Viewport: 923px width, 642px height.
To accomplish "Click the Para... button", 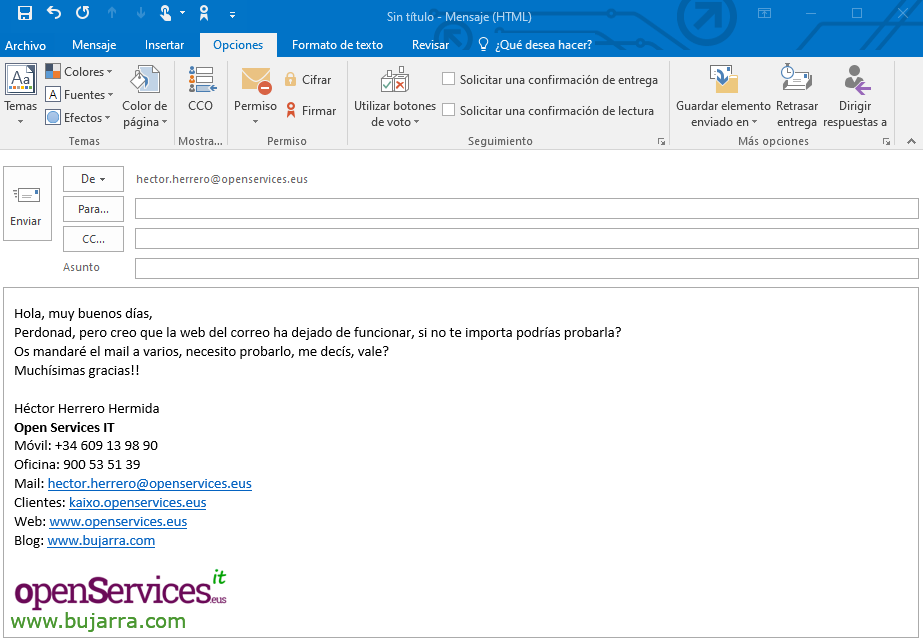I will pos(94,209).
